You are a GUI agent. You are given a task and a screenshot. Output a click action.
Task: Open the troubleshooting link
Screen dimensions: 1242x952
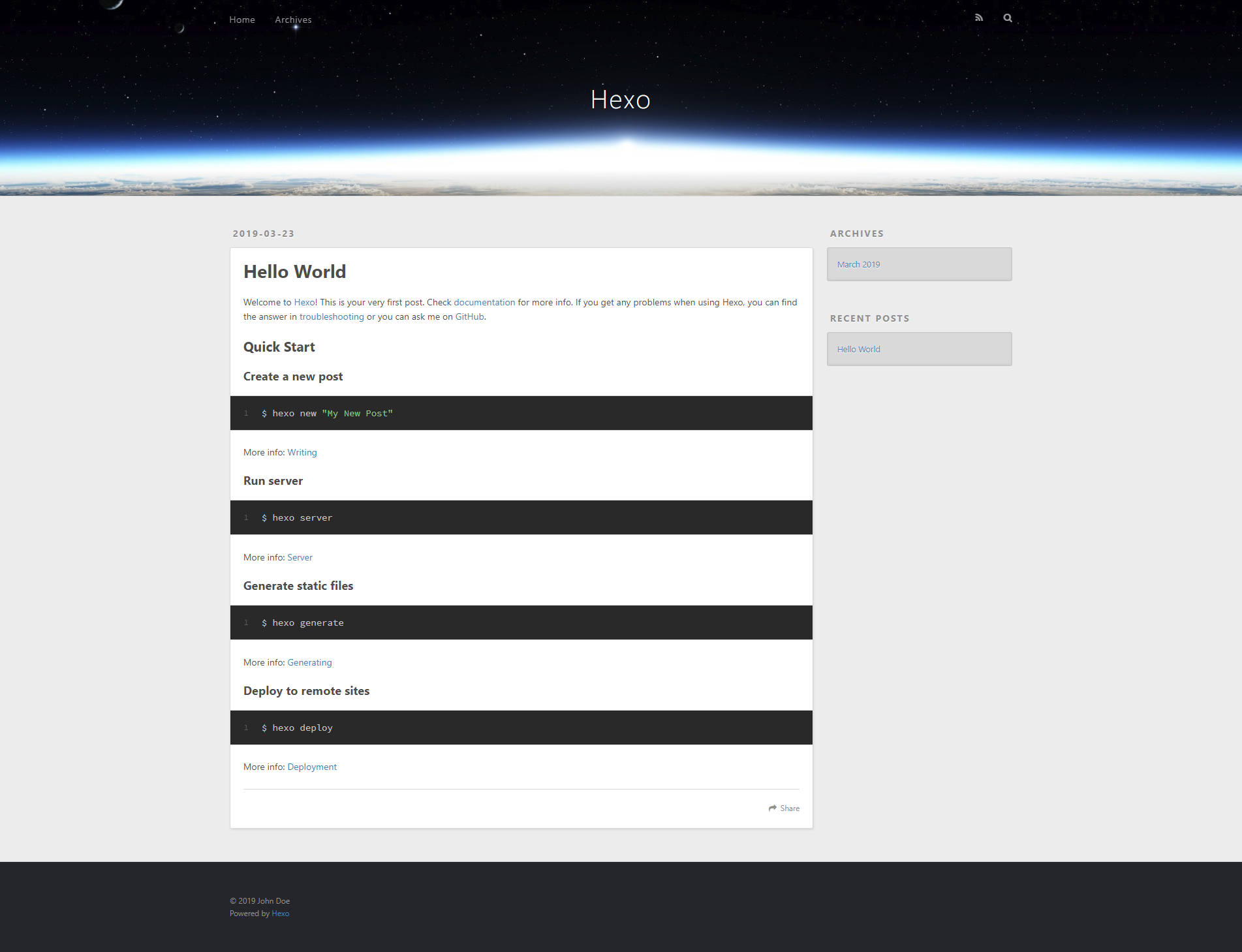tap(332, 316)
